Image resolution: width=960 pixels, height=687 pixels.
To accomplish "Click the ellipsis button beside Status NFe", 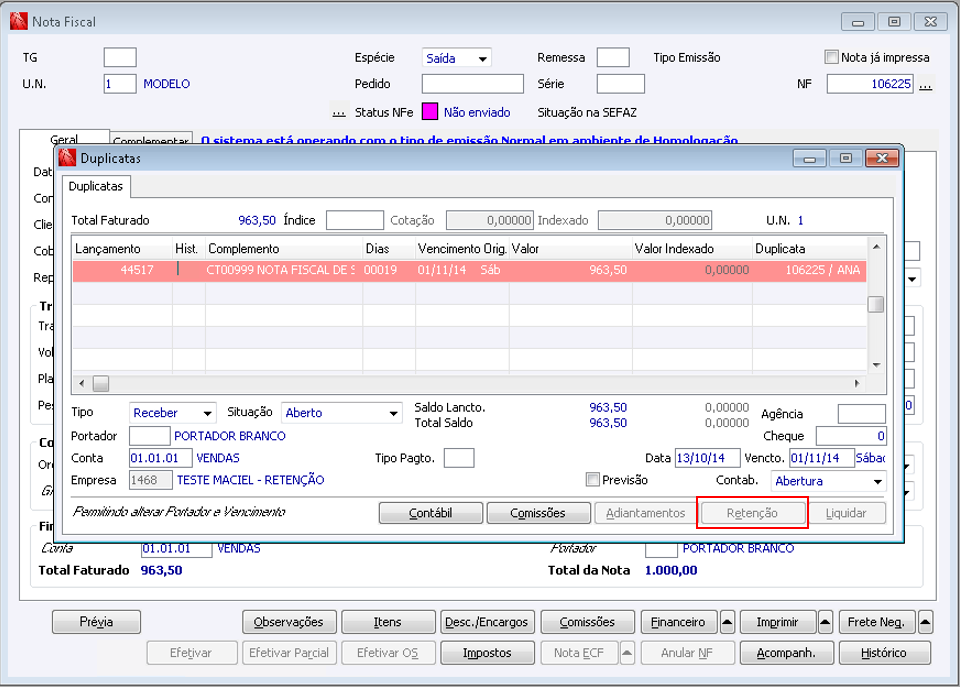I will pyautogui.click(x=339, y=113).
